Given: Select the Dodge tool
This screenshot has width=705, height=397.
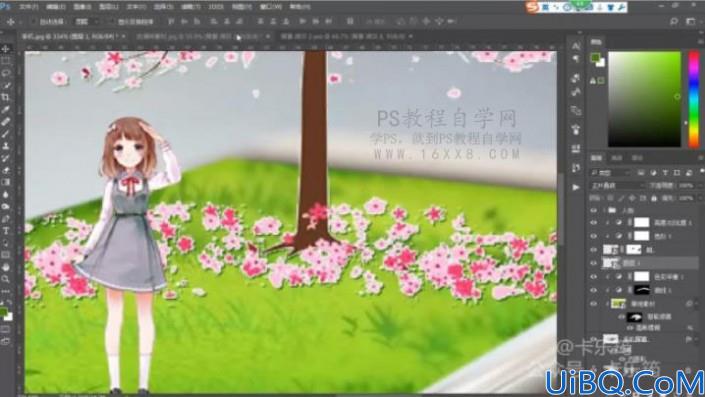Looking at the screenshot, I should click(x=6, y=206).
